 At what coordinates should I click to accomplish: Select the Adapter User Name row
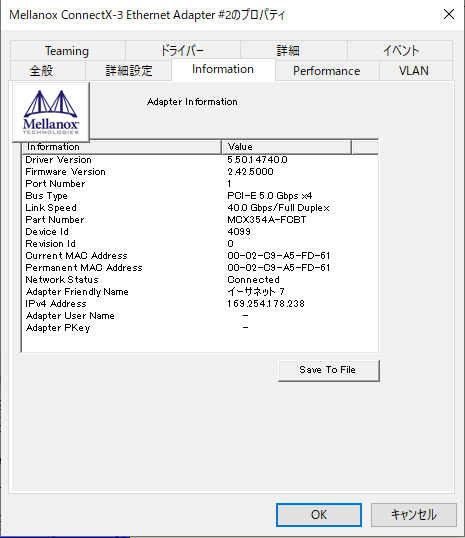[x=200, y=316]
